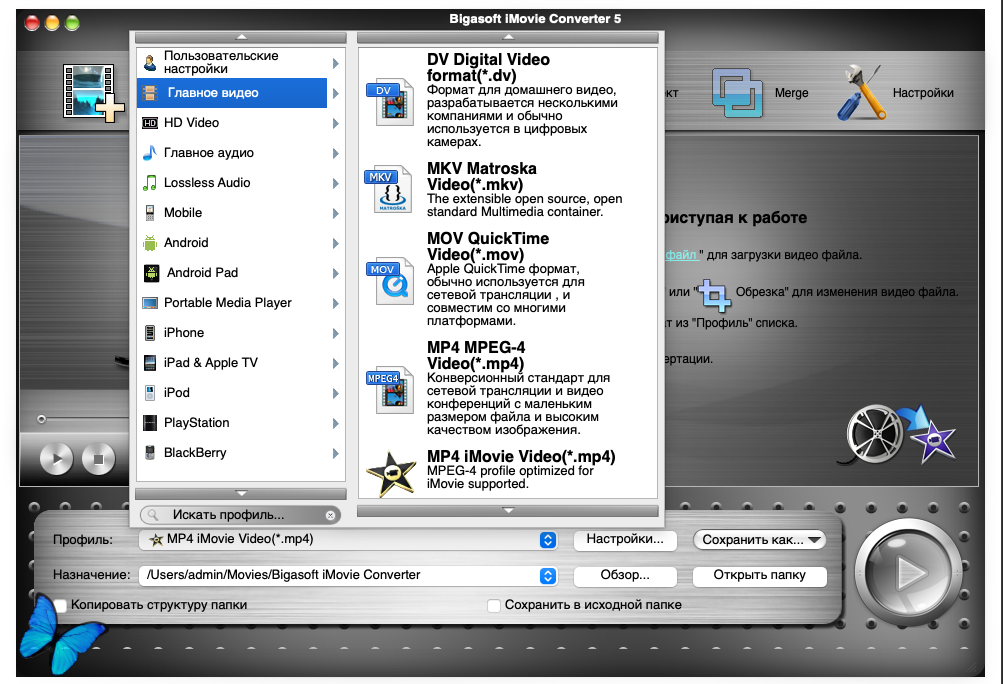Image resolution: width=1003 pixels, height=684 pixels.
Task: Click the search magnifier icon in profile search
Action: tap(153, 514)
